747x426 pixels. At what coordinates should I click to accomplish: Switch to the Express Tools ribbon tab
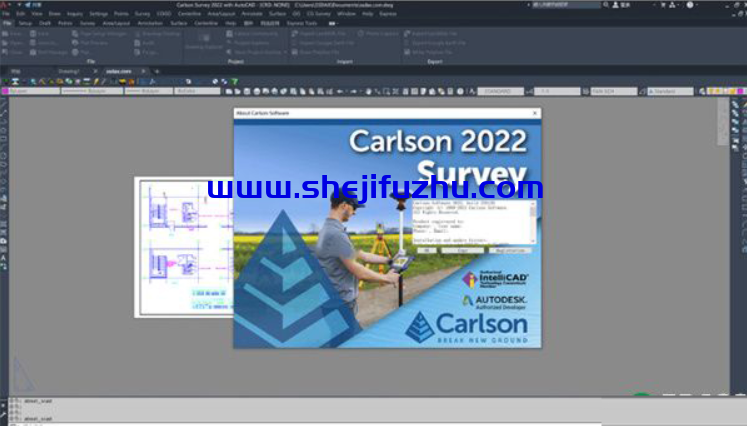point(302,23)
